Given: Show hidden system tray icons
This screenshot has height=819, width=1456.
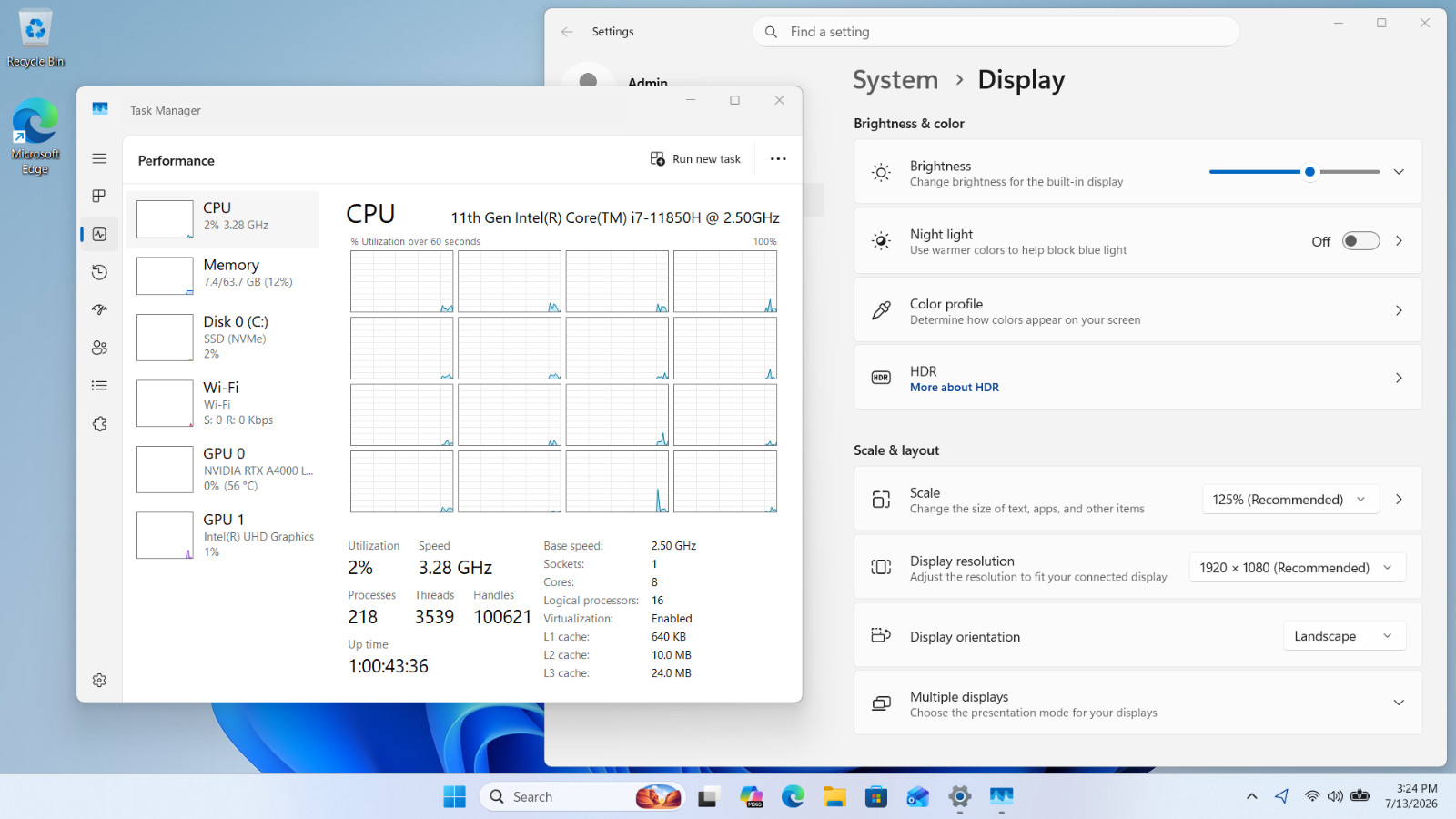Looking at the screenshot, I should (x=1252, y=797).
